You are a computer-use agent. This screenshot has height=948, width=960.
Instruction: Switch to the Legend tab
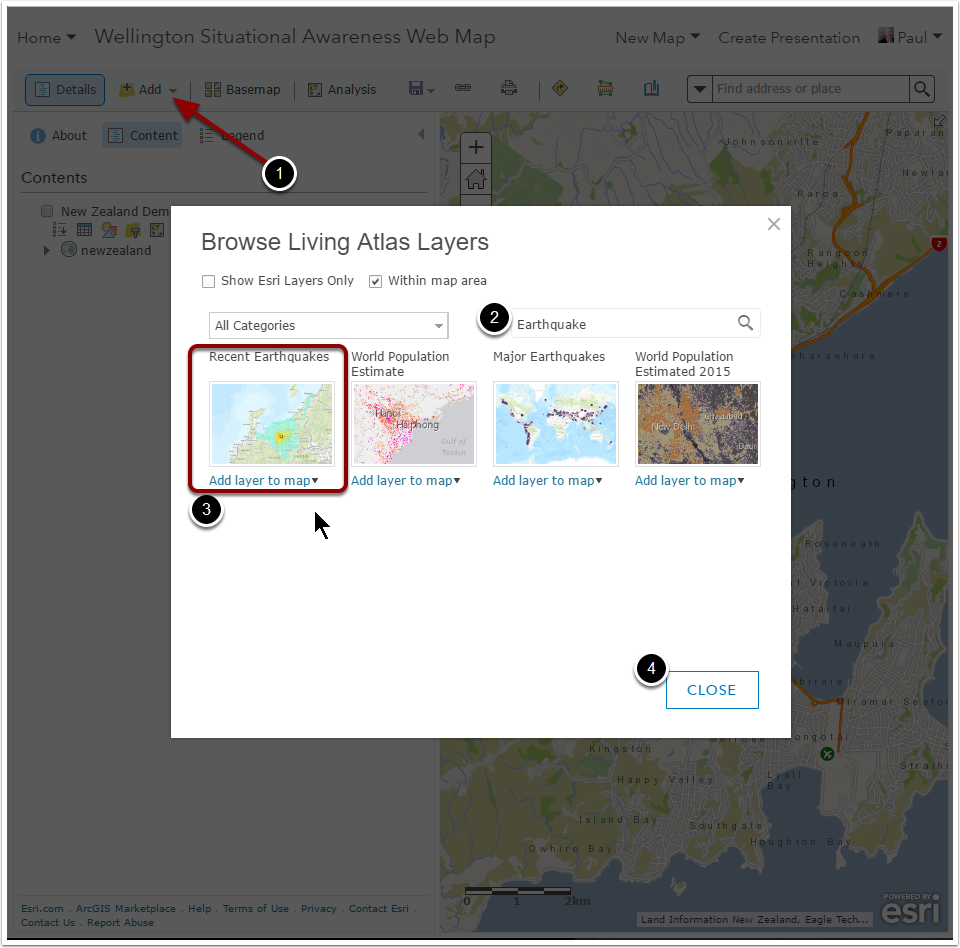pos(232,135)
